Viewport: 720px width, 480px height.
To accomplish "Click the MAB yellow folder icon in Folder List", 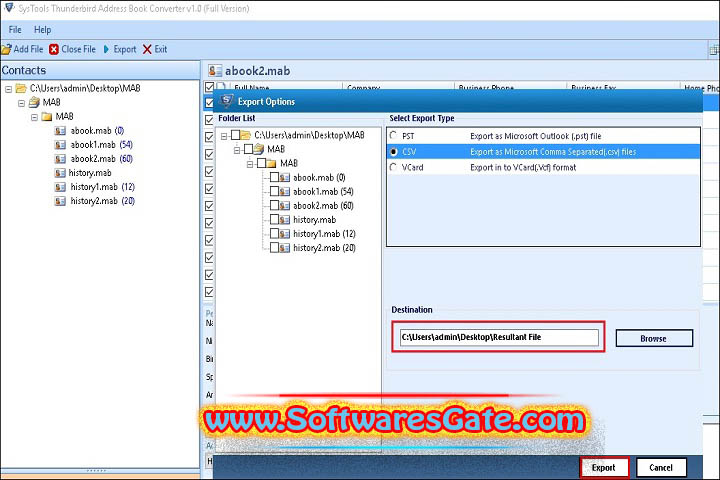I will coord(271,164).
